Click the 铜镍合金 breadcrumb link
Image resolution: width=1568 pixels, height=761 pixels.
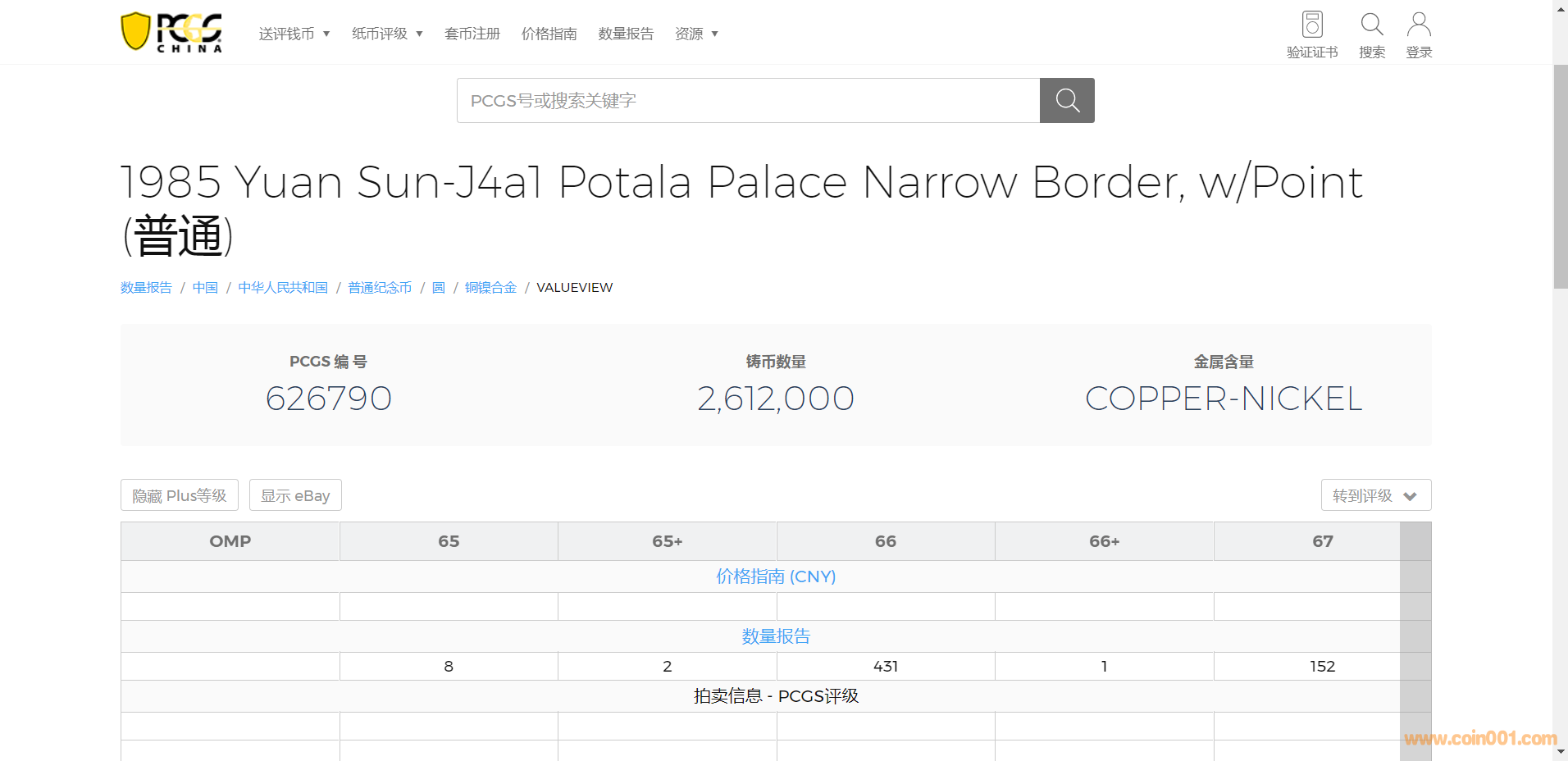click(490, 288)
